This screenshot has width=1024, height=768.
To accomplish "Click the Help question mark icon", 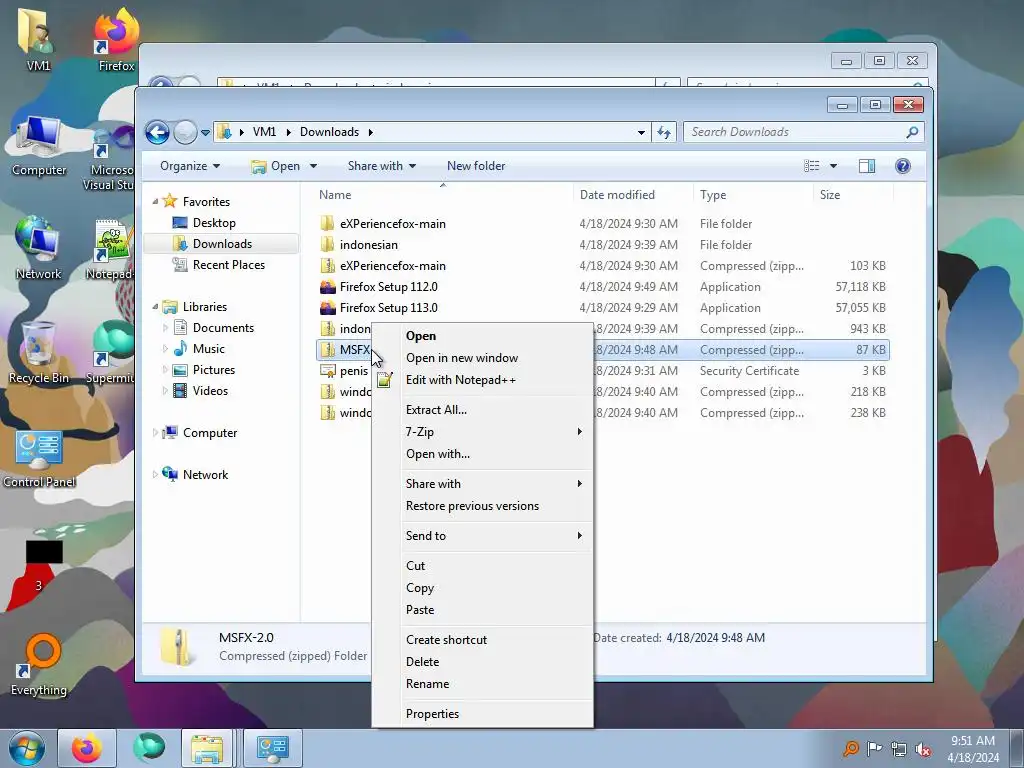I will (903, 166).
